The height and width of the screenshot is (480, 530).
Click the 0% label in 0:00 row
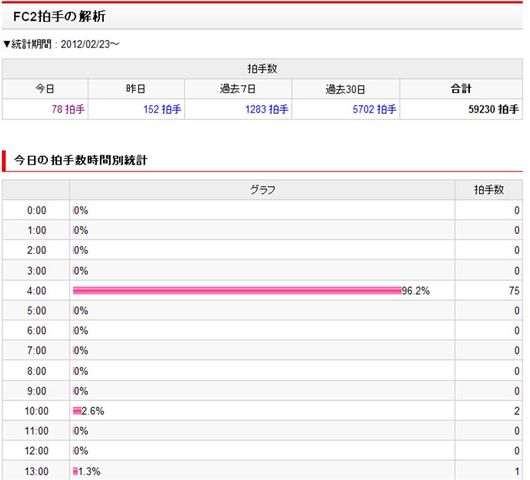click(x=81, y=211)
